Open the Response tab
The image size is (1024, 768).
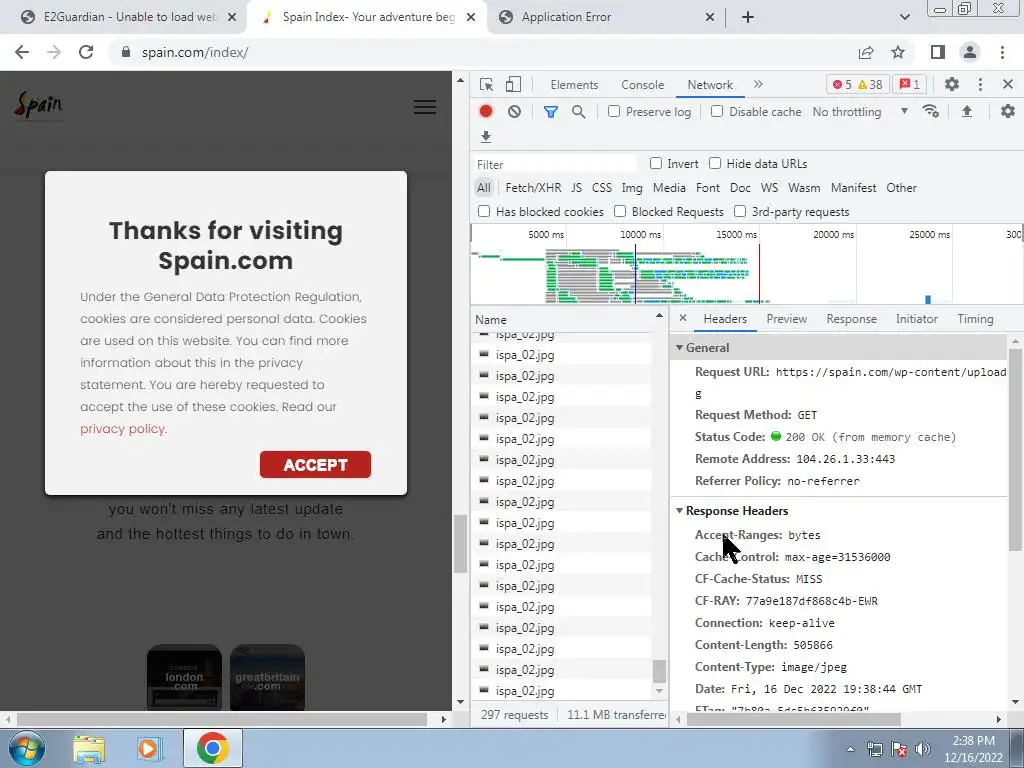851,319
